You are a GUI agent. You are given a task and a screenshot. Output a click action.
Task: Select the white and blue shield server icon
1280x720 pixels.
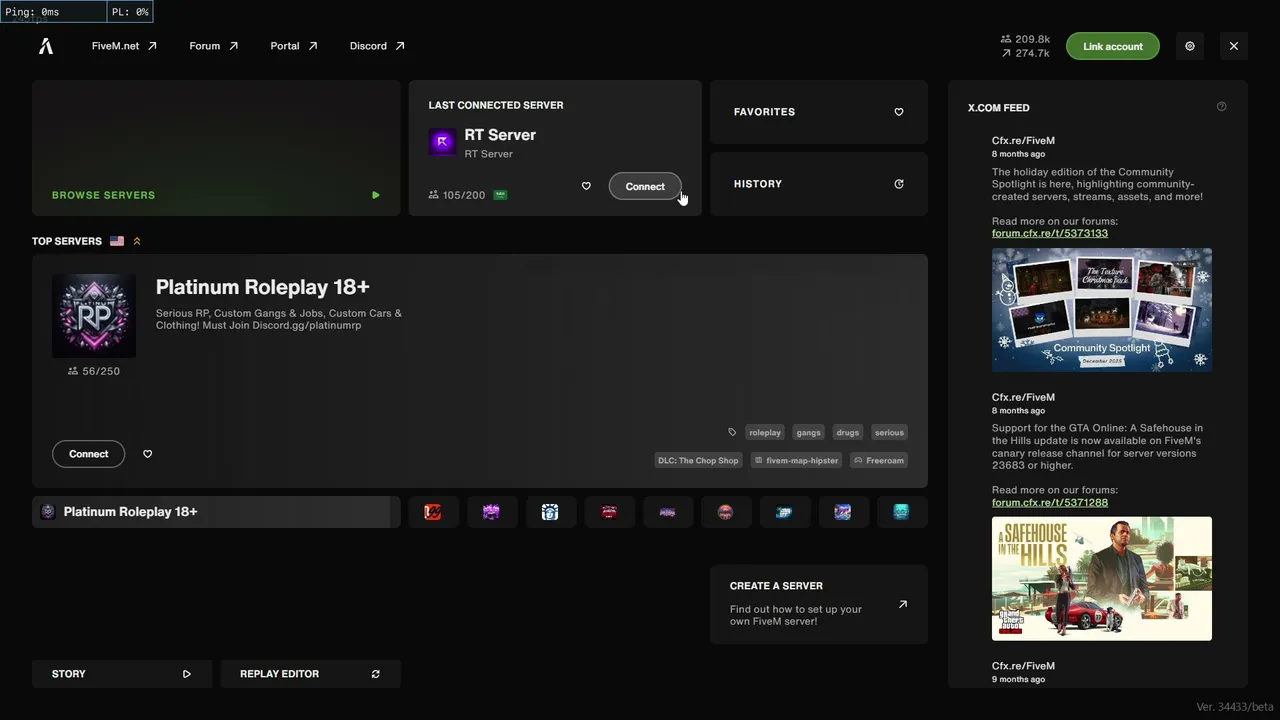550,512
